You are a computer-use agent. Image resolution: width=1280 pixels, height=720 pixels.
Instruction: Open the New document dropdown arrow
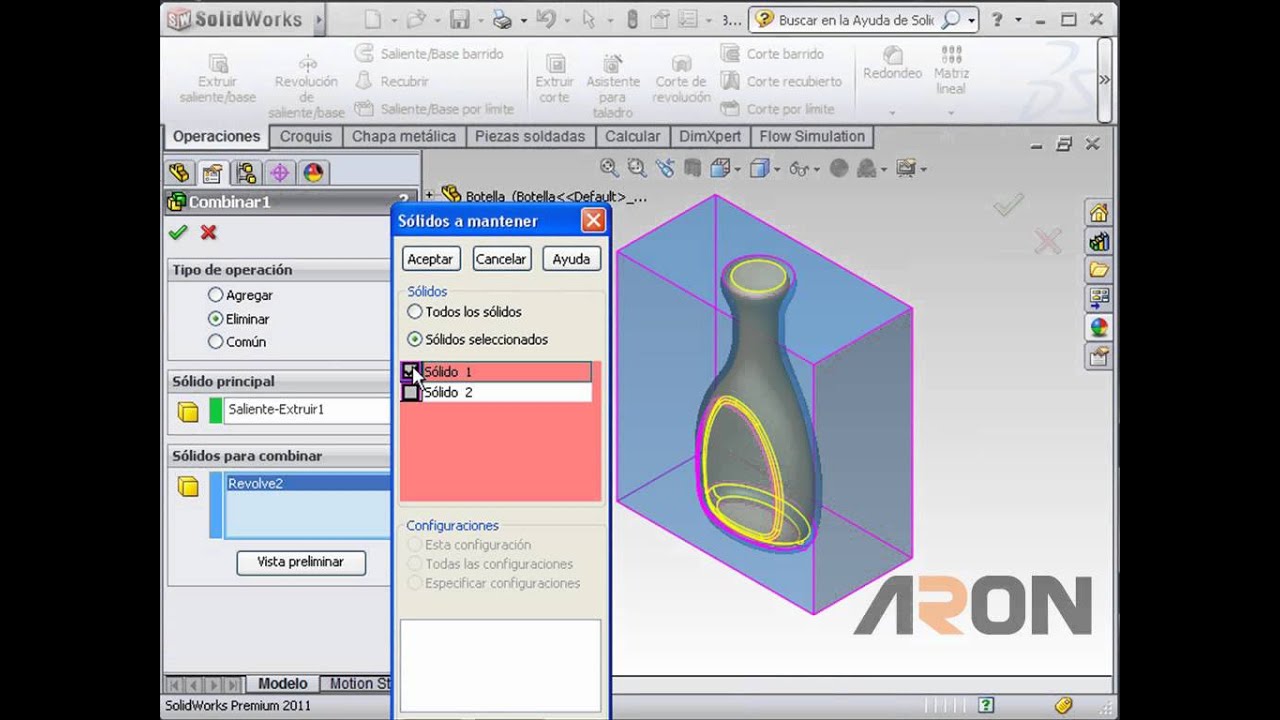(394, 20)
